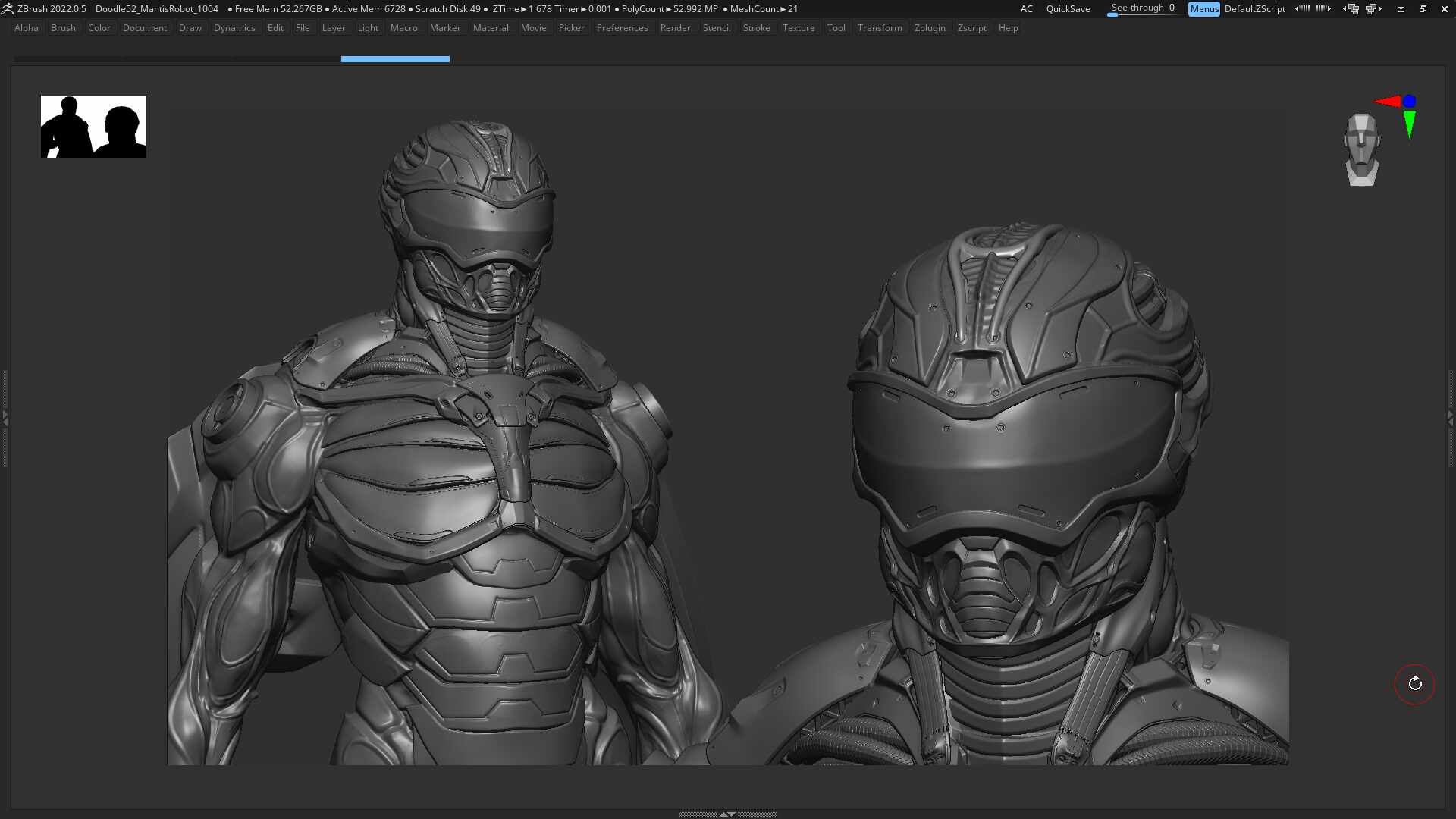Click the QuickSave button
The image size is (1456, 819).
click(1068, 9)
